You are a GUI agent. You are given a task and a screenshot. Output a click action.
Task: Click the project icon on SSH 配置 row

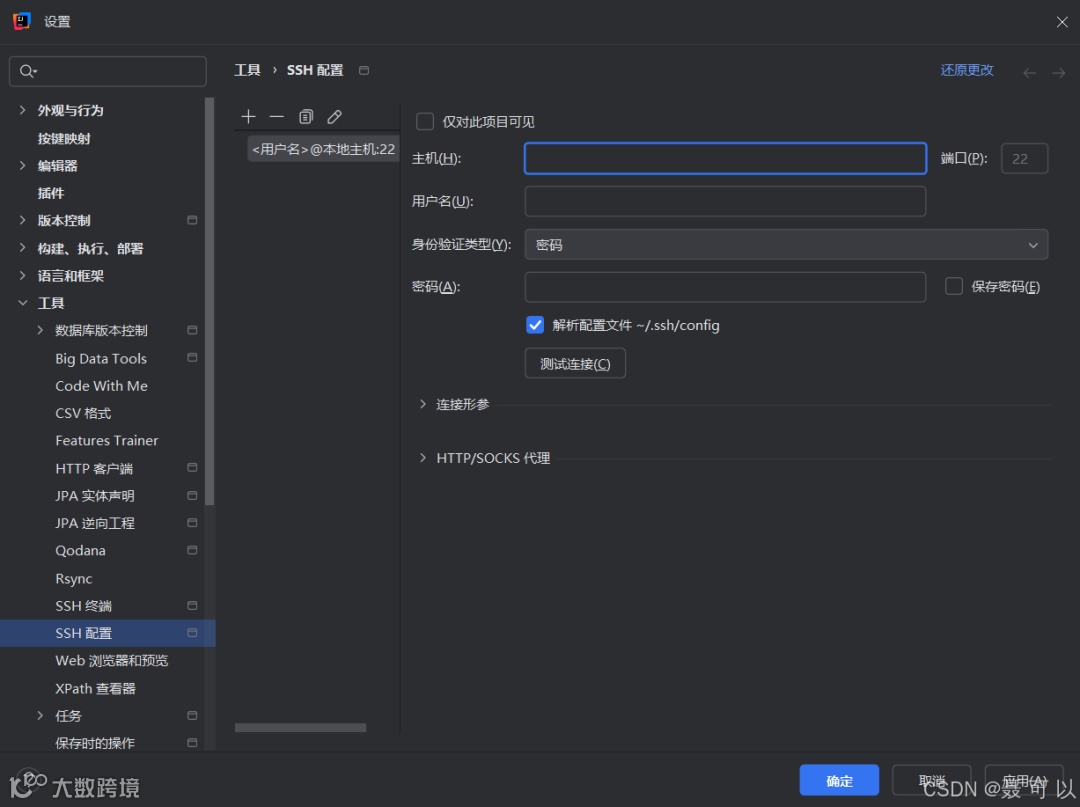192,633
